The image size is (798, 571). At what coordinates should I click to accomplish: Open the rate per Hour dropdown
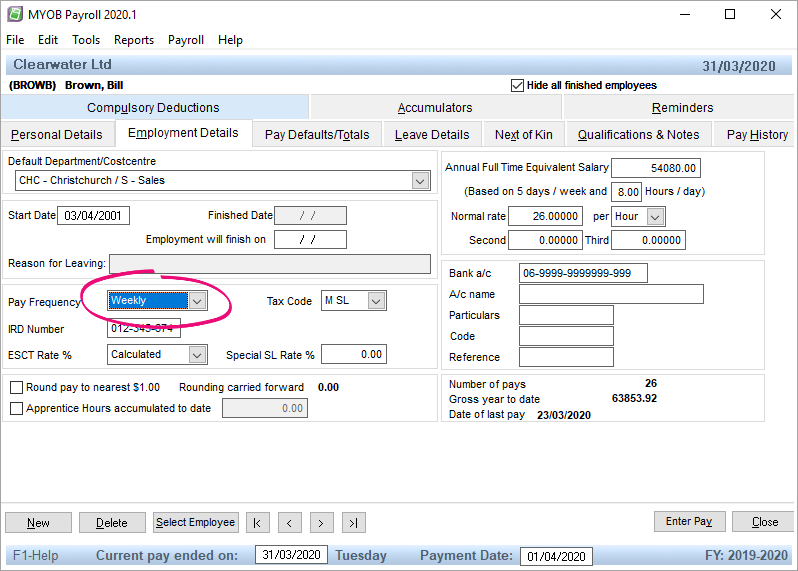pyautogui.click(x=655, y=216)
